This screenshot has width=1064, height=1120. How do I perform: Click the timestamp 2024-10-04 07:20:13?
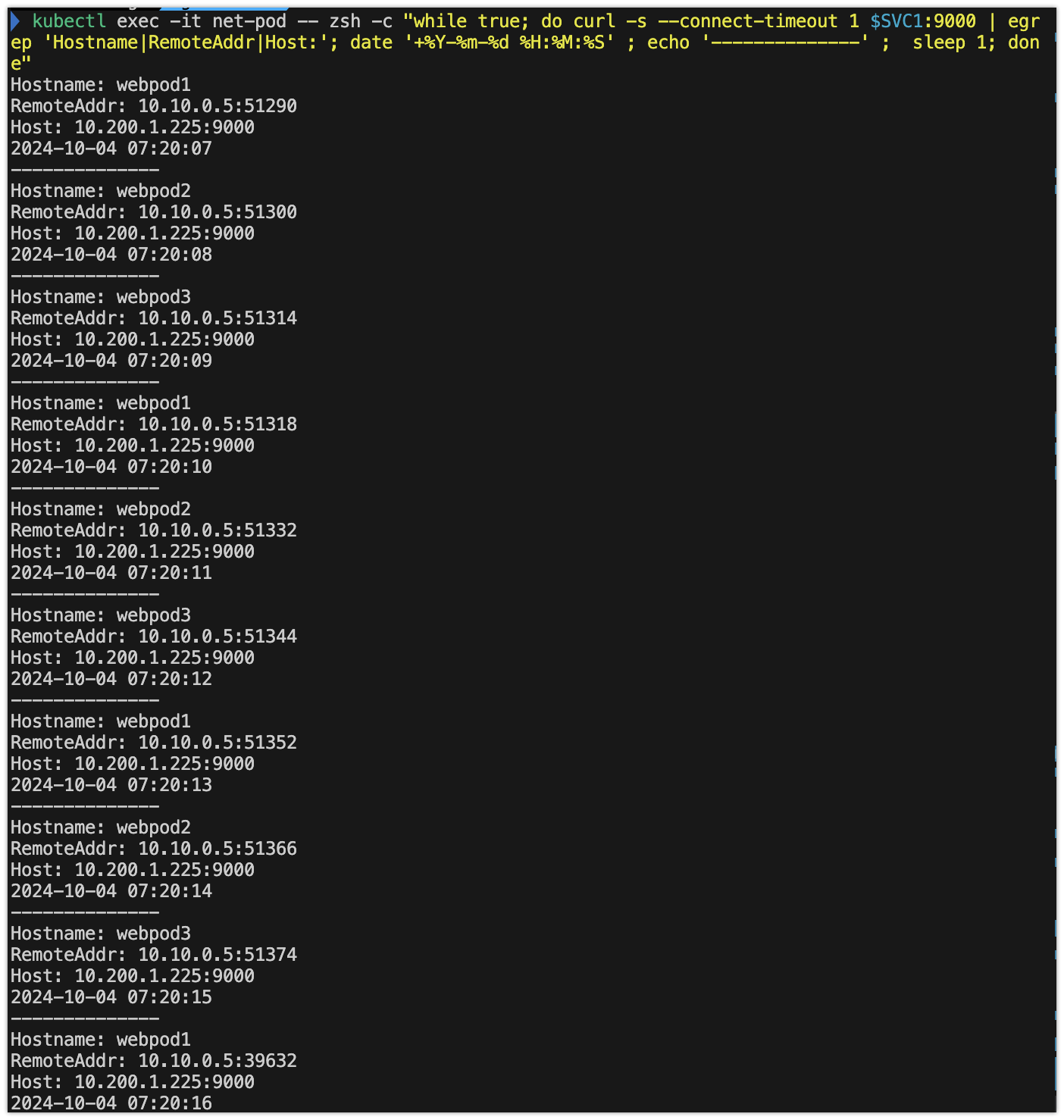pyautogui.click(x=111, y=785)
